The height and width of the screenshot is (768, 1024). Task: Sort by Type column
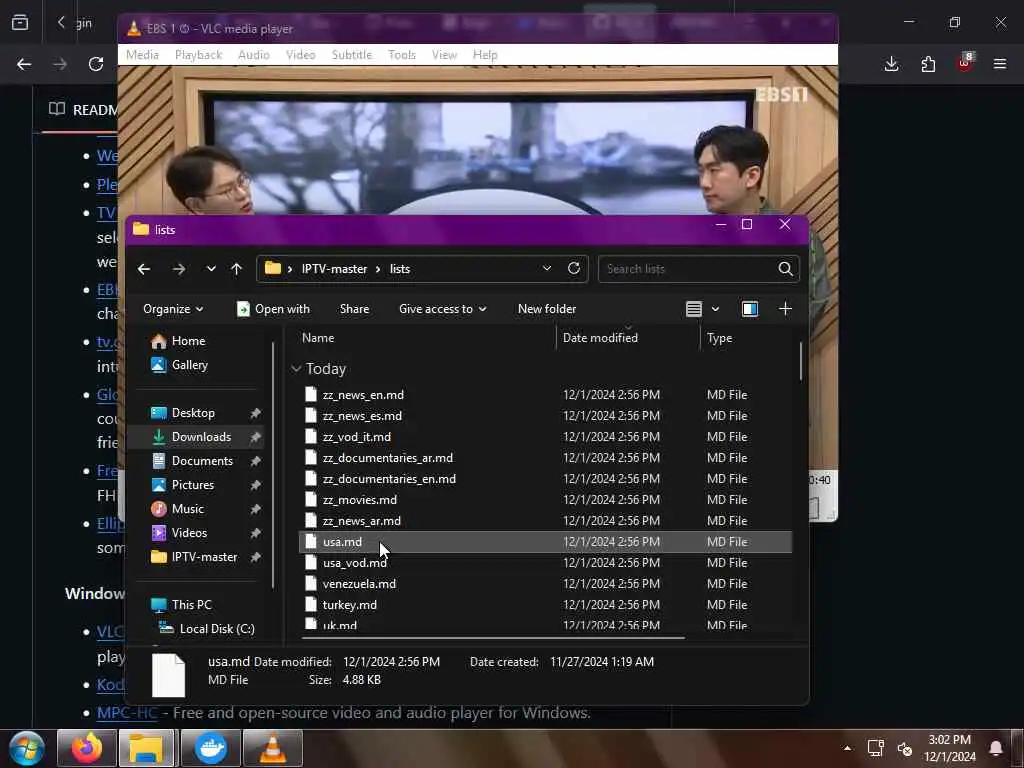click(x=719, y=338)
